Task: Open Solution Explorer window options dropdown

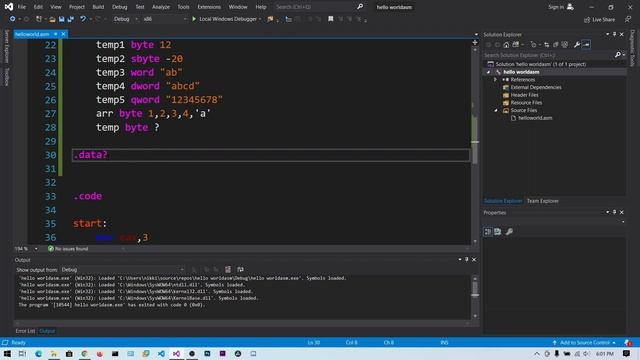Action: 607,35
